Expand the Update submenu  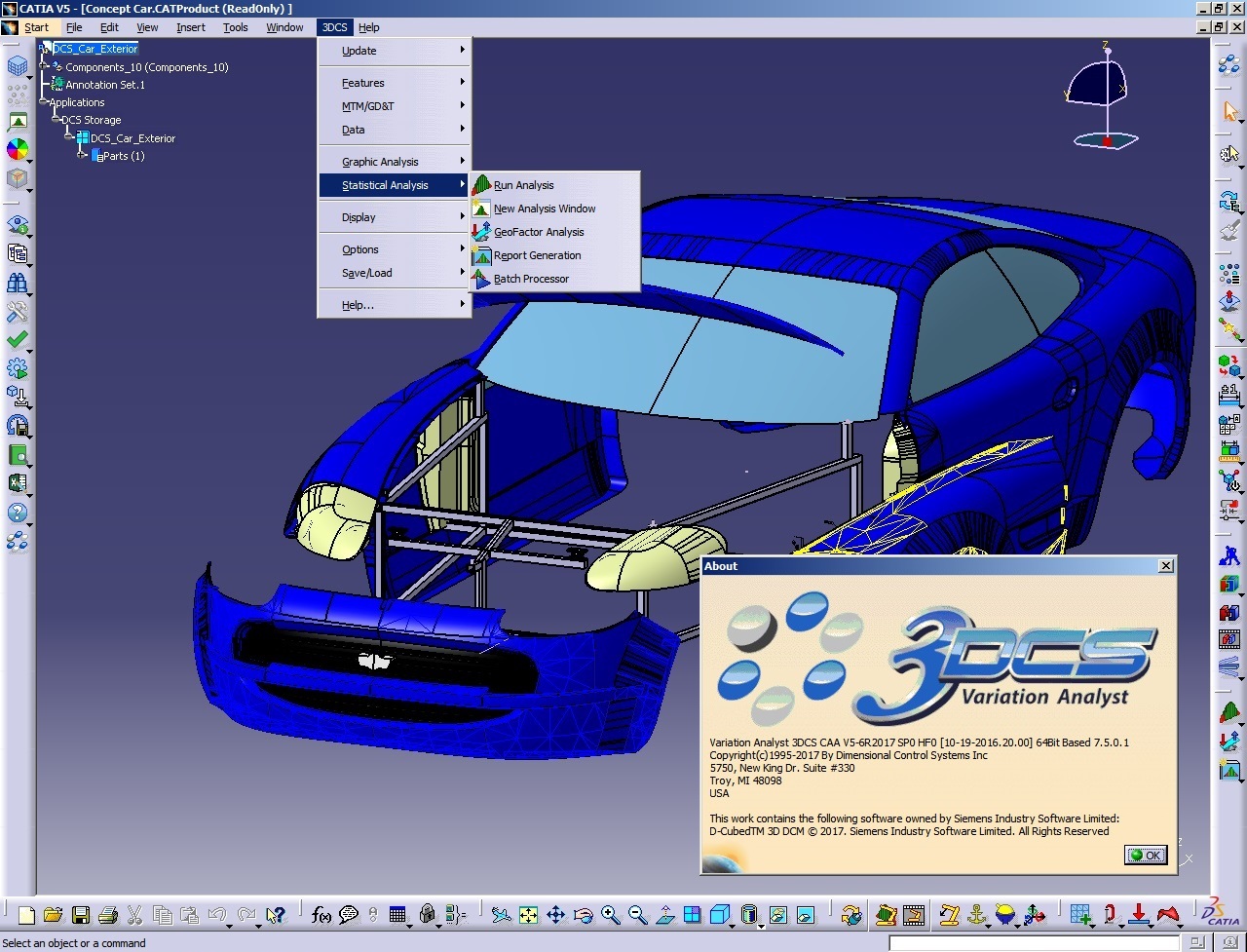395,51
